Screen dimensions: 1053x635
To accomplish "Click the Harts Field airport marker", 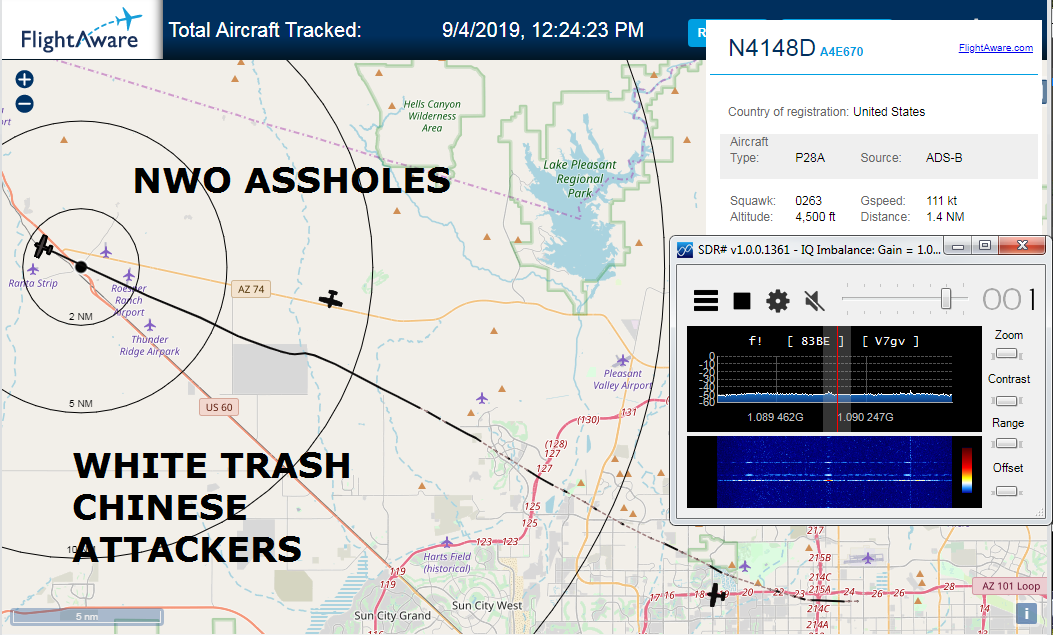I will coord(447,542).
